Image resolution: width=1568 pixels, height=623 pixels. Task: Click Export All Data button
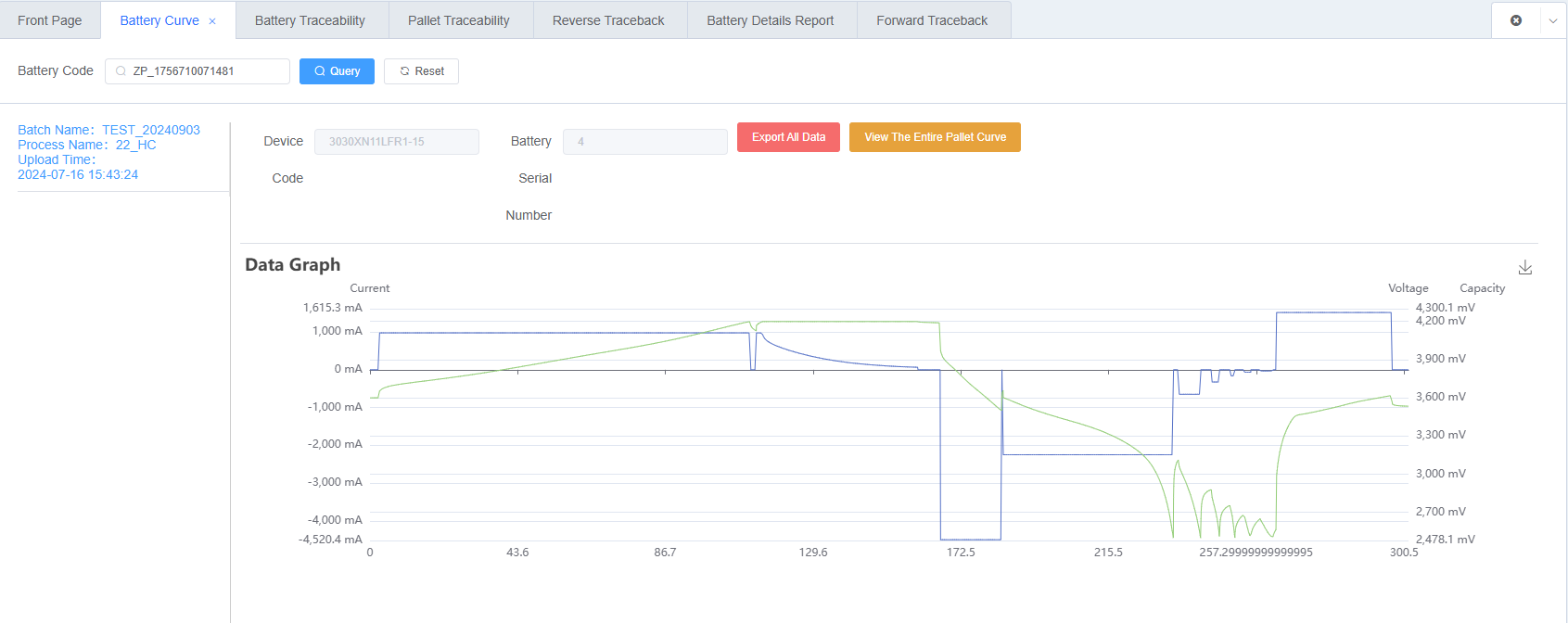(x=788, y=137)
